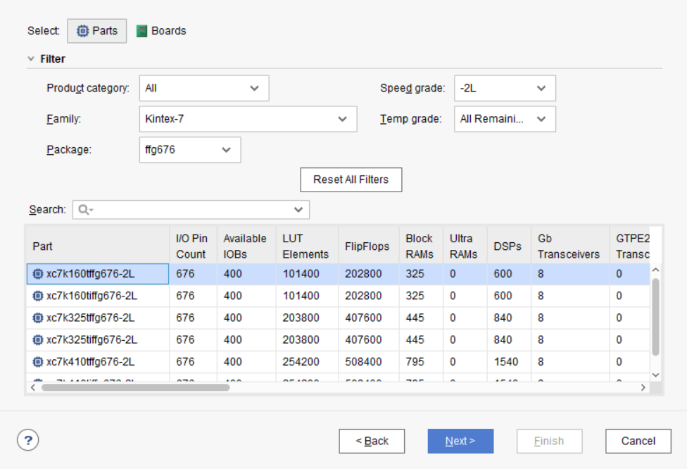Click the help question mark icon
Viewport: 688px width, 470px height.
pos(28,440)
